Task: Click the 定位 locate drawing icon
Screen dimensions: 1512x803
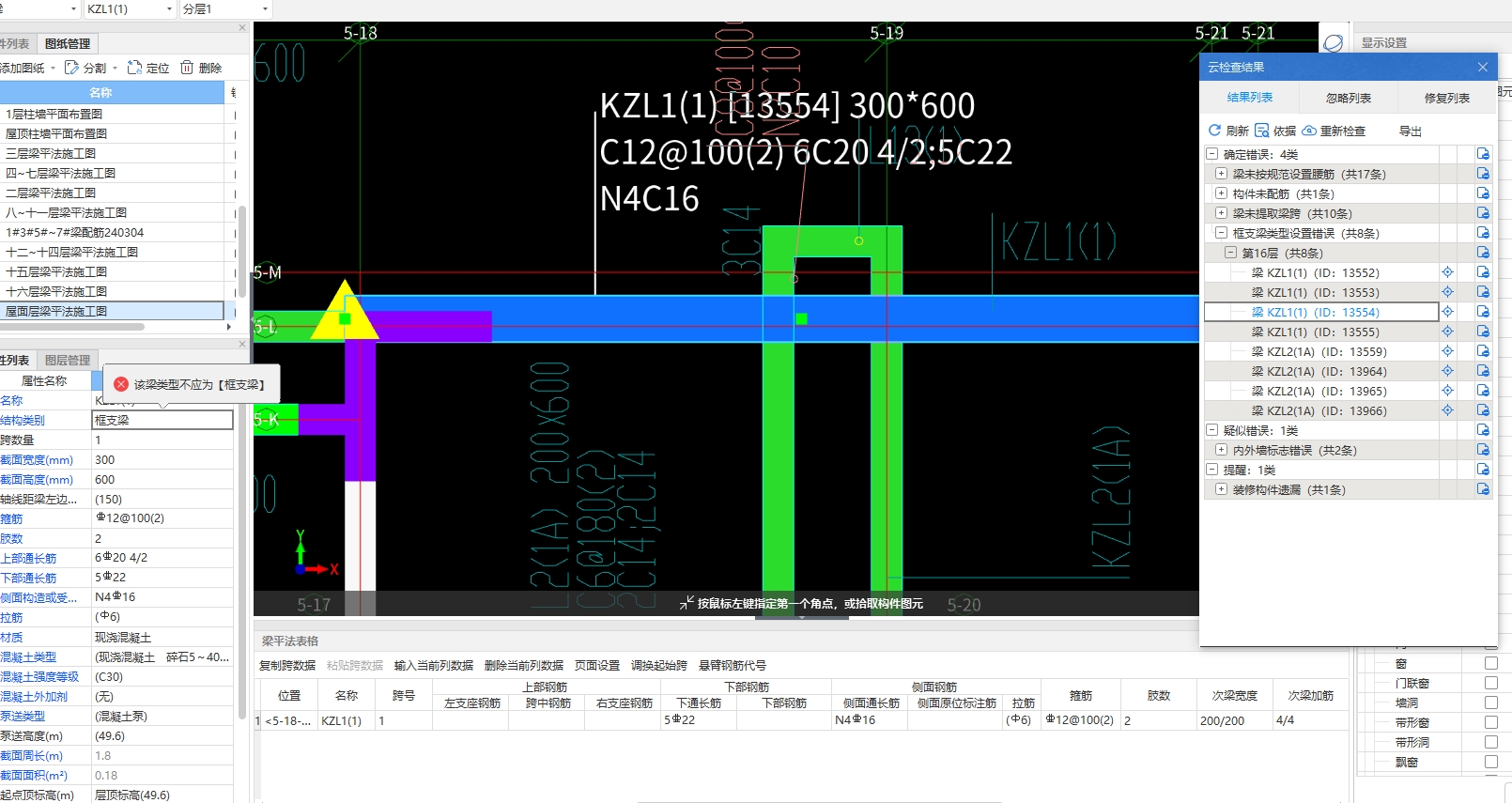Action: [x=134, y=68]
